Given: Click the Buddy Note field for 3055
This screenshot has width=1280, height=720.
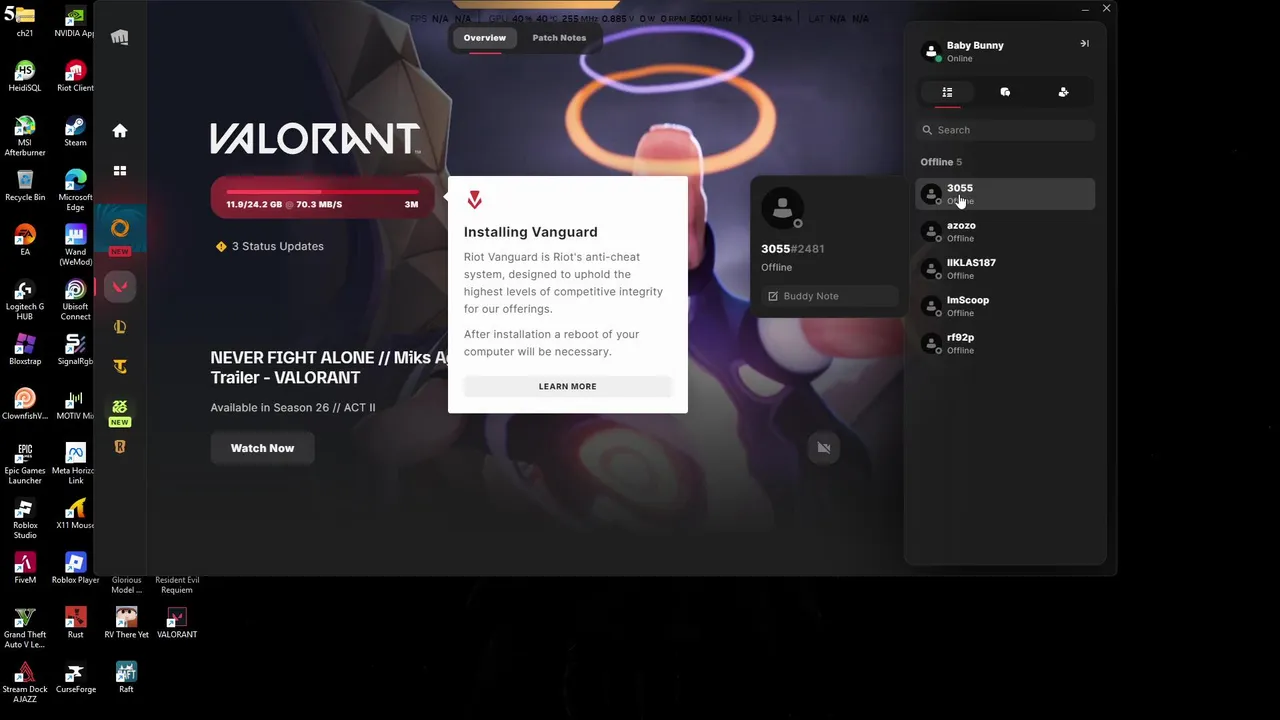Looking at the screenshot, I should (829, 296).
